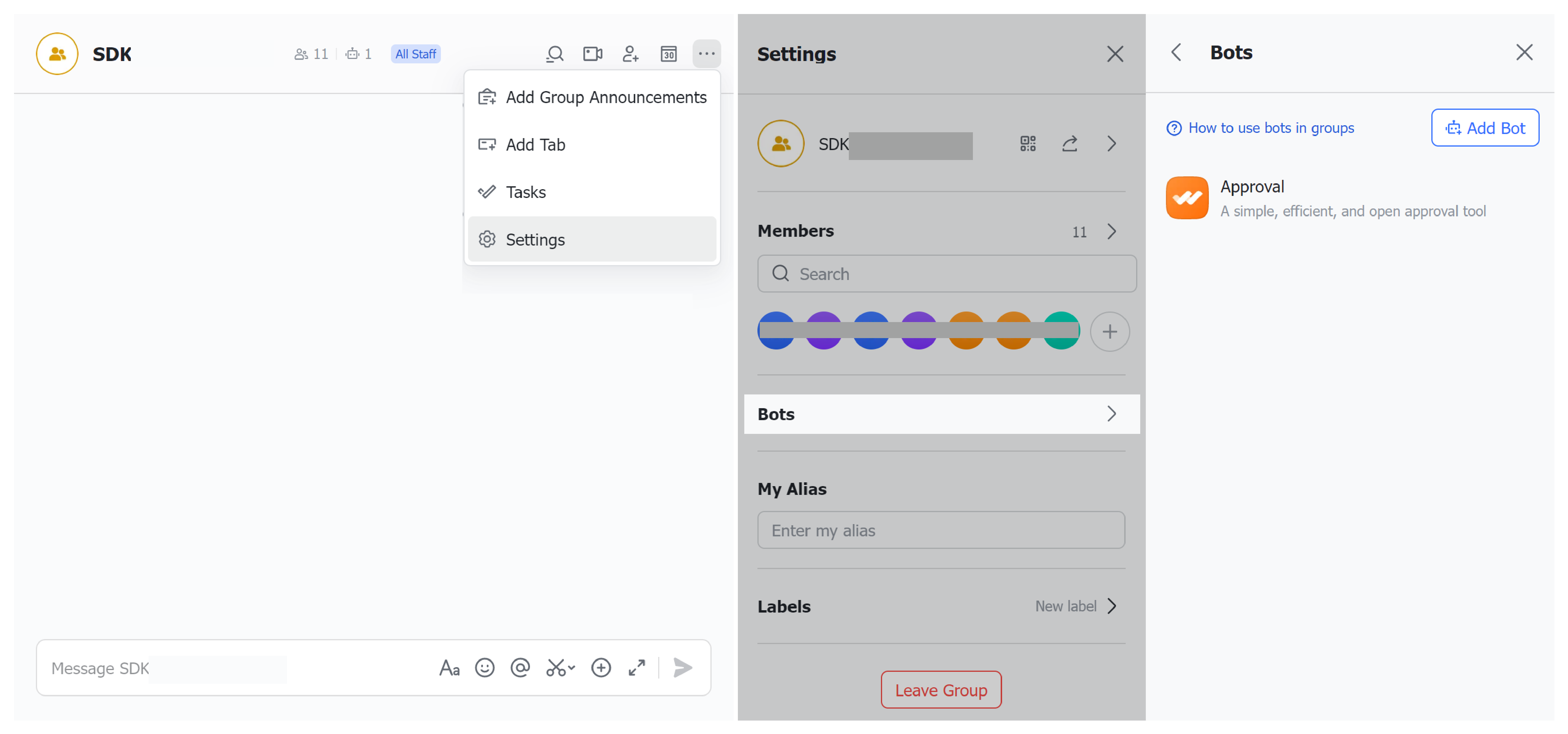Viewport: 1568px width, 734px height.
Task: Open the plus attachment icon in composer
Action: [601, 668]
